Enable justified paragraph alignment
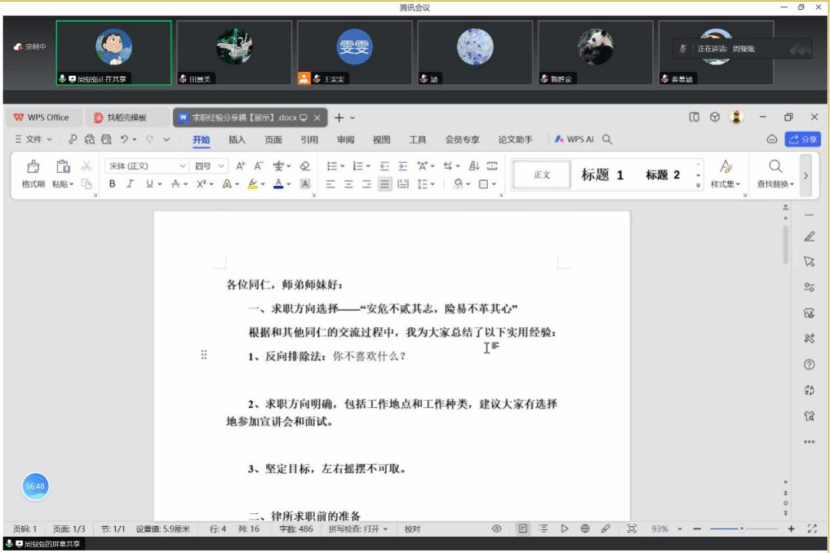Screen dimensions: 830x554 [x=385, y=184]
